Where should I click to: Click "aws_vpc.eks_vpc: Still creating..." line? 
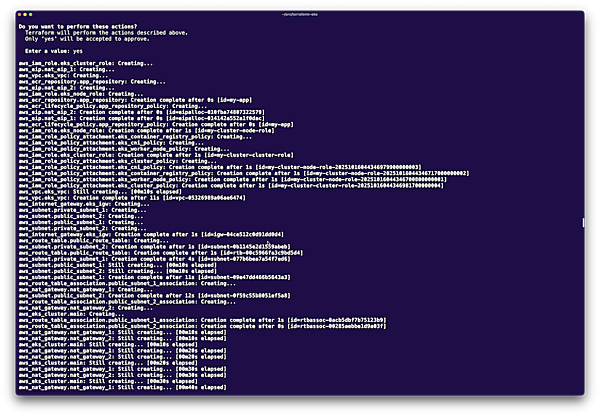[100, 192]
